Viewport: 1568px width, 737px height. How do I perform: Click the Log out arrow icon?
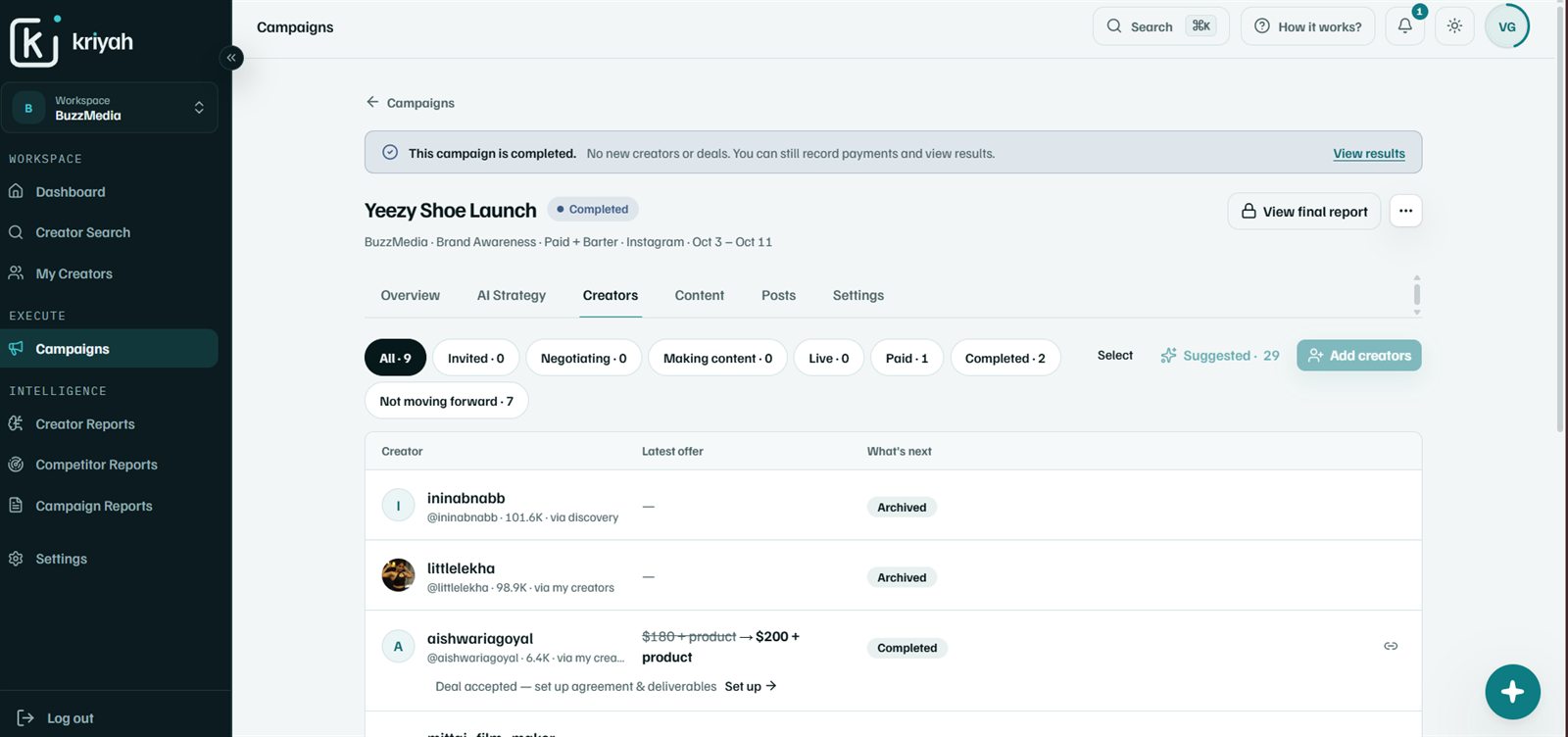[x=25, y=718]
